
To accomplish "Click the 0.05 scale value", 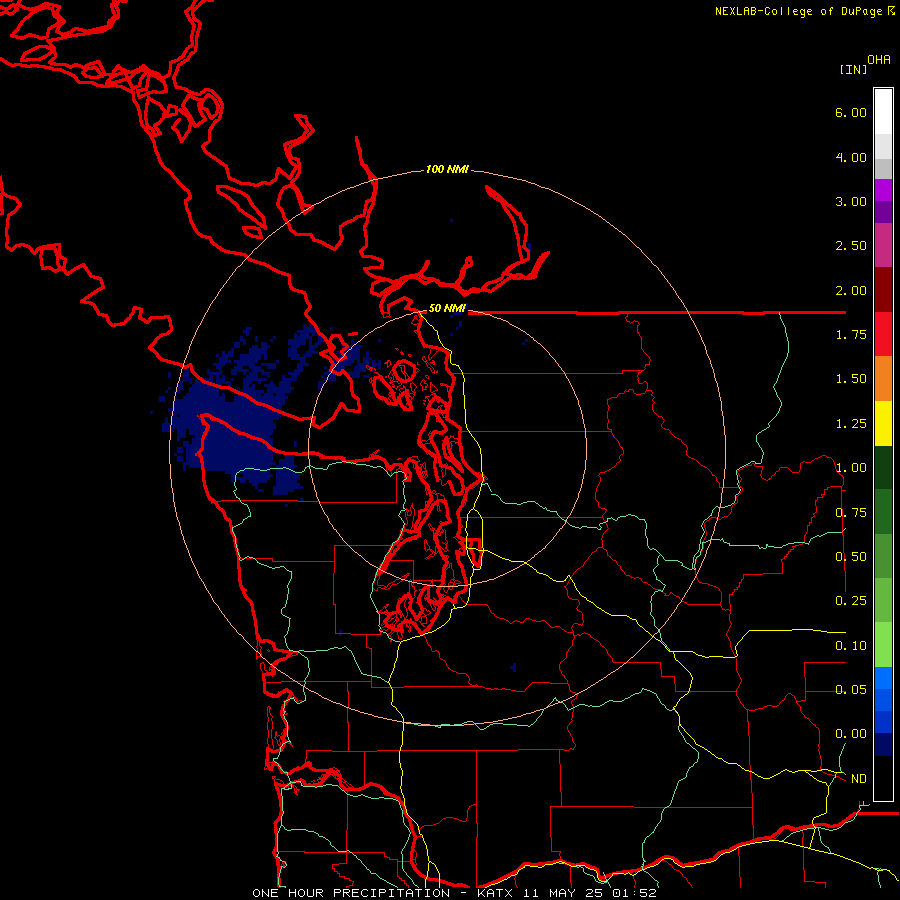I will (x=851, y=689).
